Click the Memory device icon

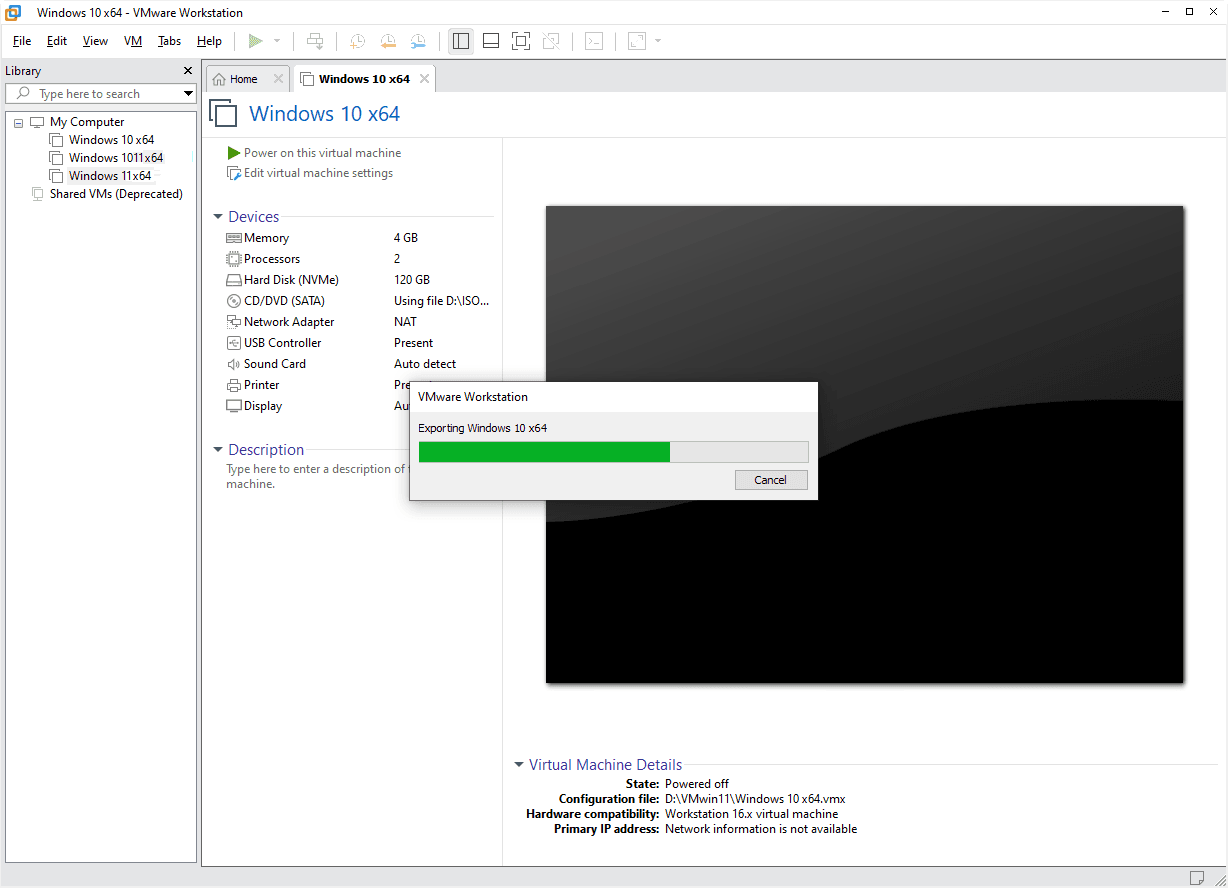tap(234, 238)
